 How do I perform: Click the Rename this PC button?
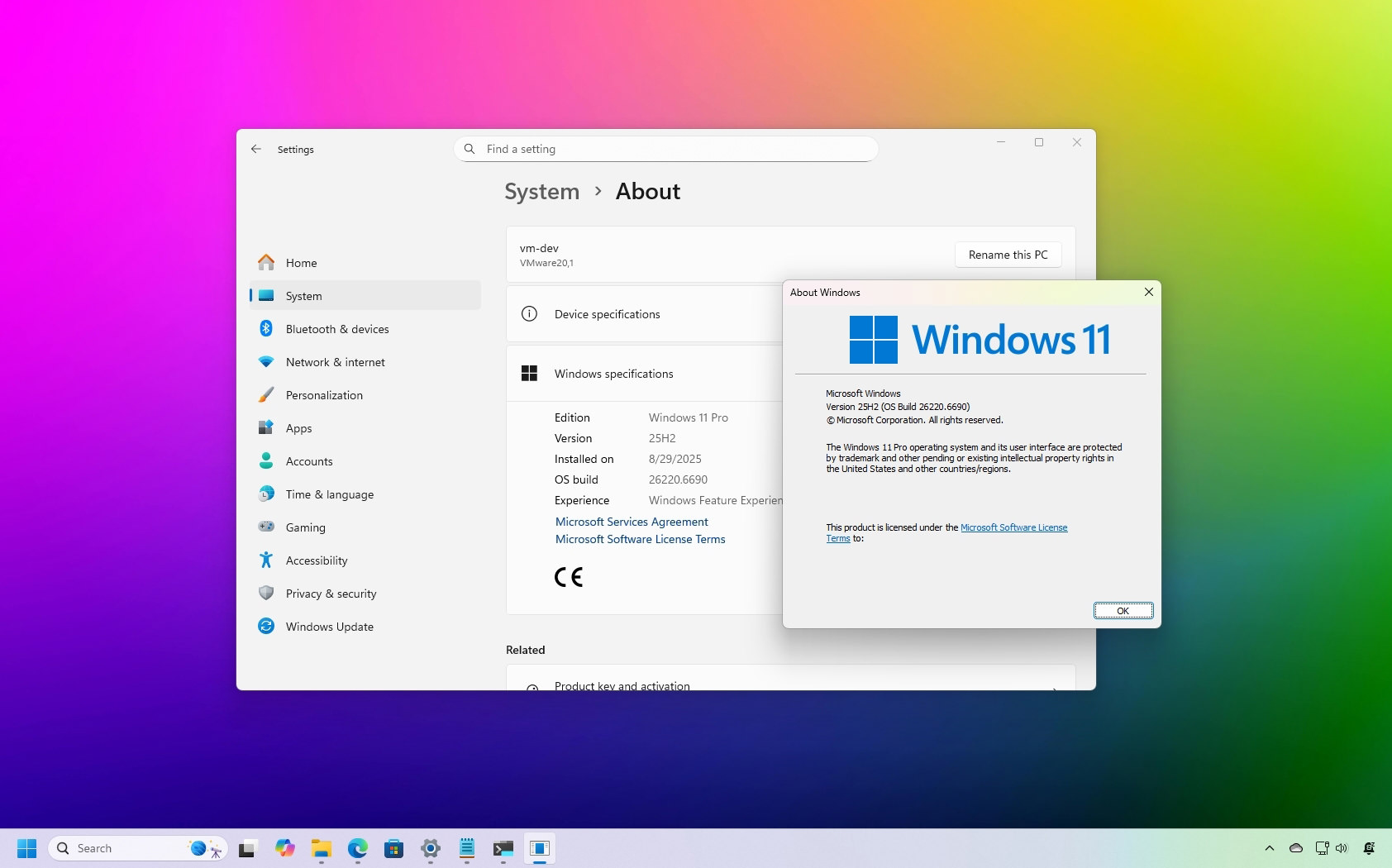[x=1008, y=255]
